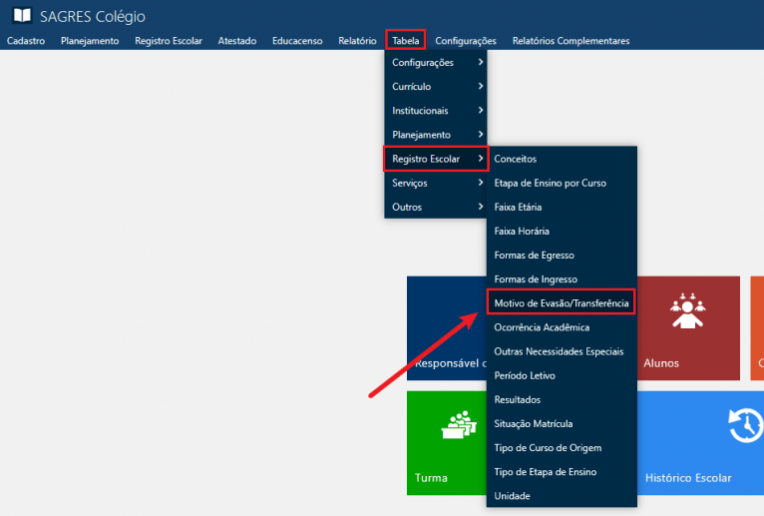Viewport: 764px width, 516px height.
Task: Open the Tabela menu
Action: point(406,41)
